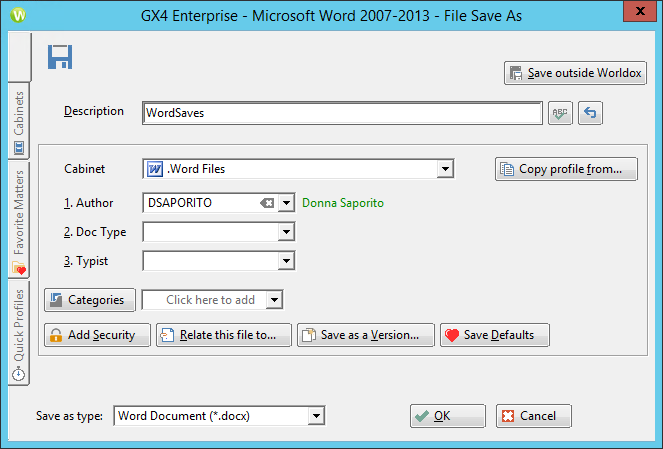Click the Worldox green W logo
The height and width of the screenshot is (449, 663).
(x=18, y=15)
